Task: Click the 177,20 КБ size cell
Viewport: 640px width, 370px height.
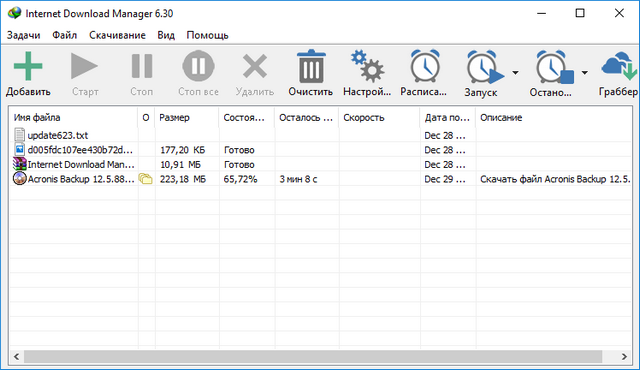Action: 182,150
